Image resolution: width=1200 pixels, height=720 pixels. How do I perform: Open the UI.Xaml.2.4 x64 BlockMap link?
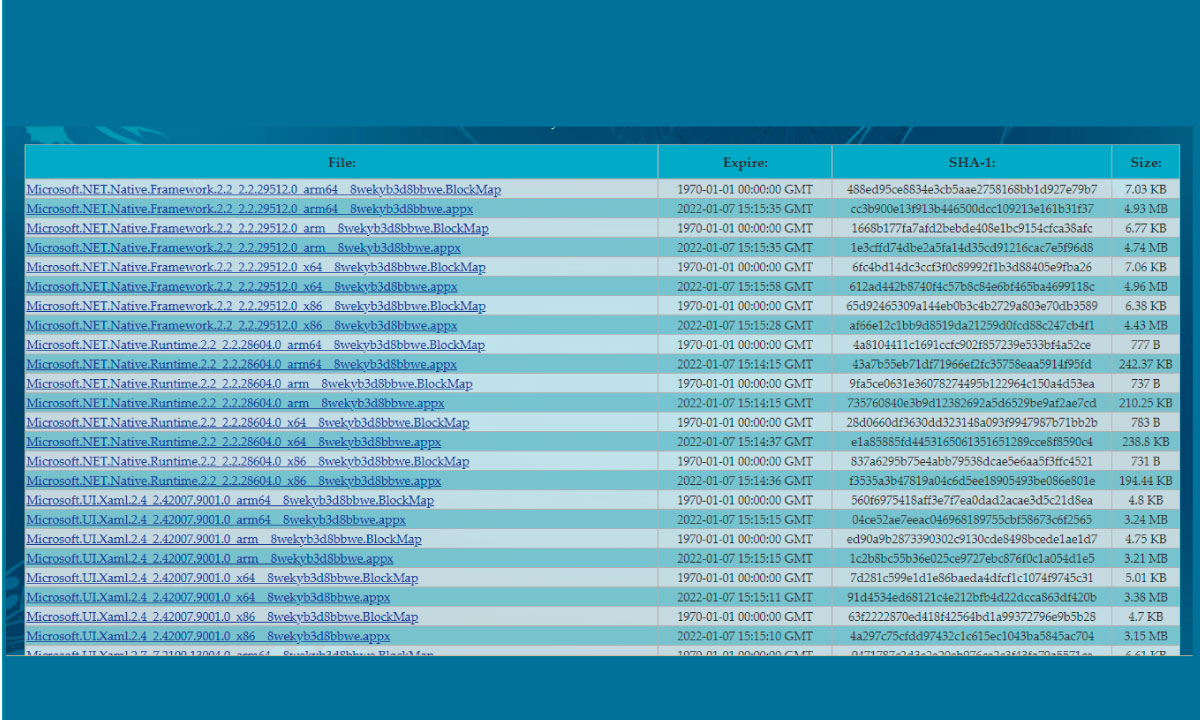point(223,578)
